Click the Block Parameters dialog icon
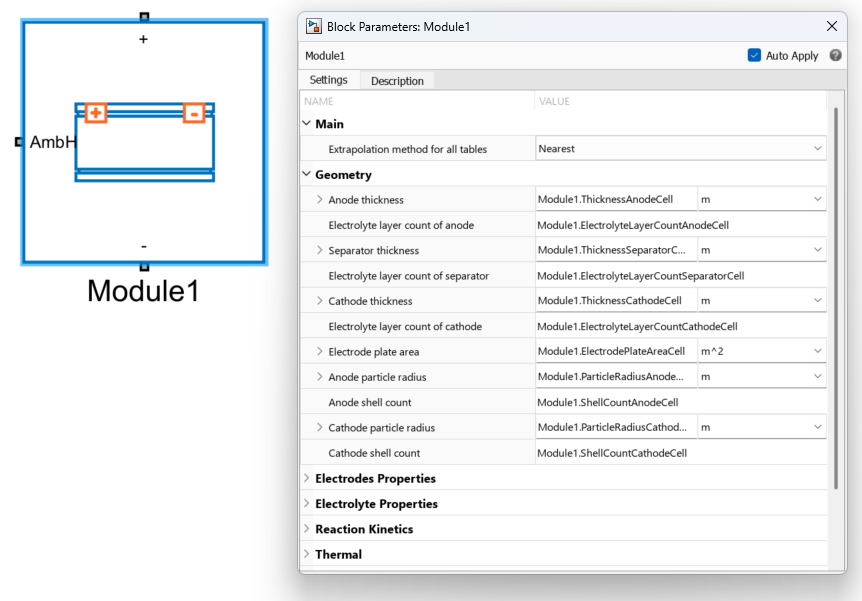This screenshot has height=601, width=862. click(x=314, y=26)
